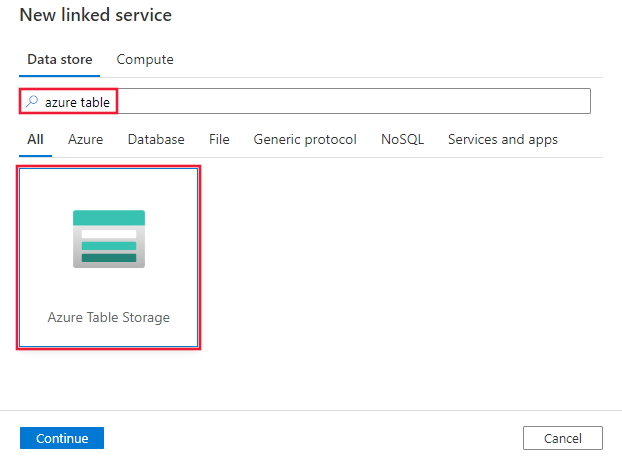Choose the NoSQL category filter
The height and width of the screenshot is (461, 622).
pyautogui.click(x=402, y=140)
